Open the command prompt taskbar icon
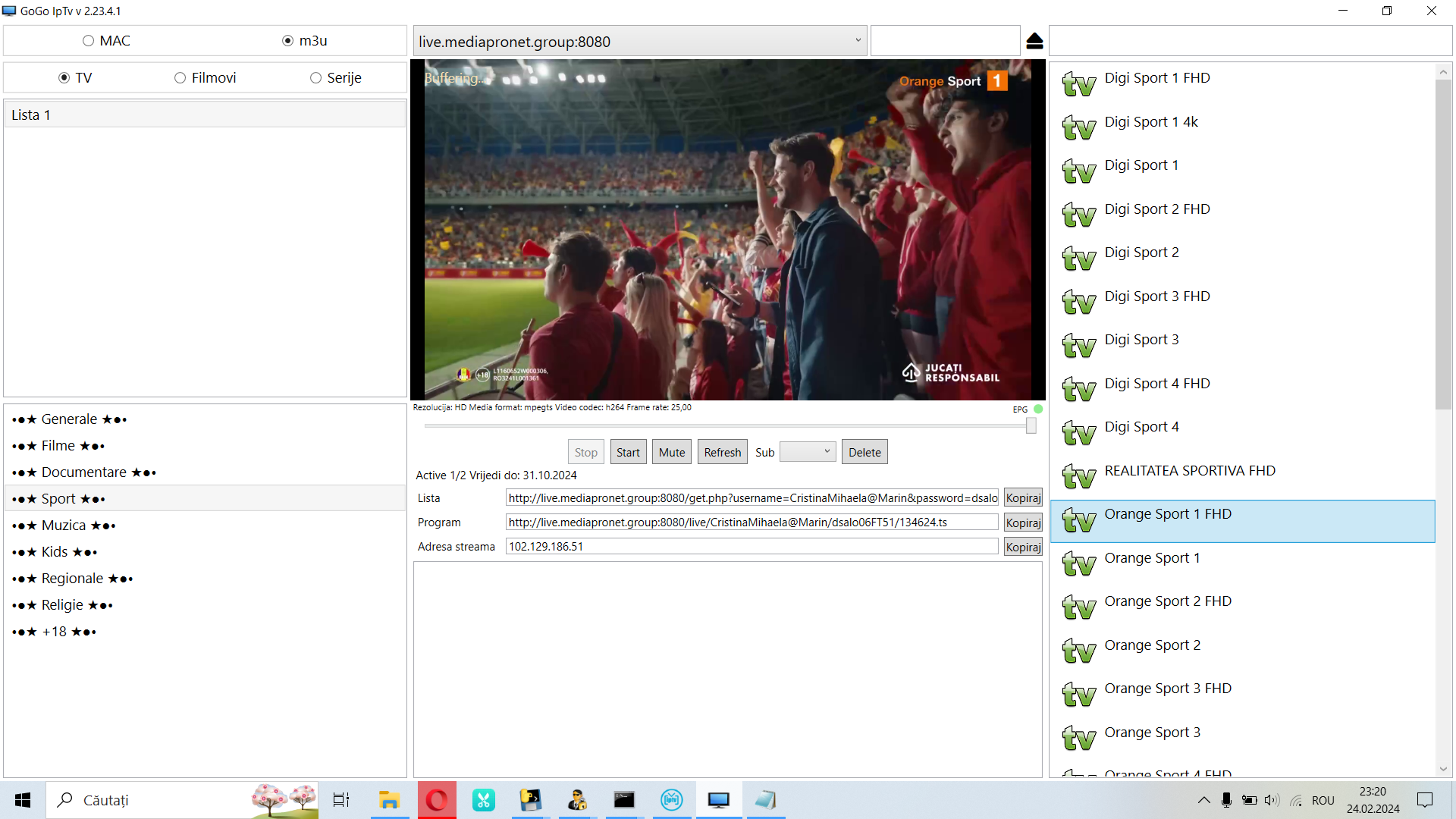 coord(624,800)
